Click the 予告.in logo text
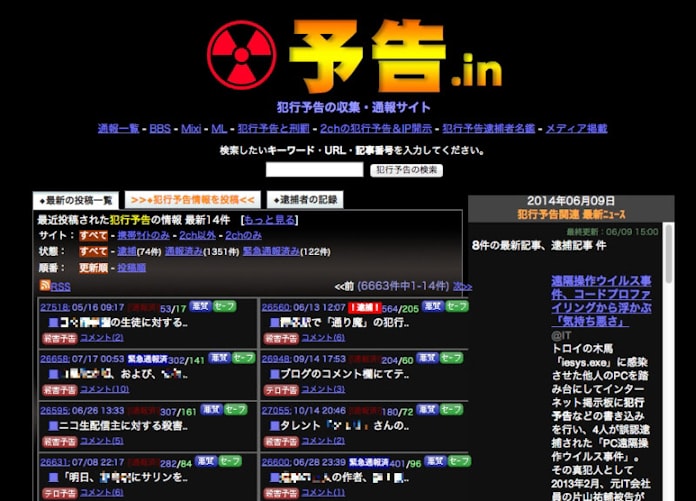 point(395,55)
